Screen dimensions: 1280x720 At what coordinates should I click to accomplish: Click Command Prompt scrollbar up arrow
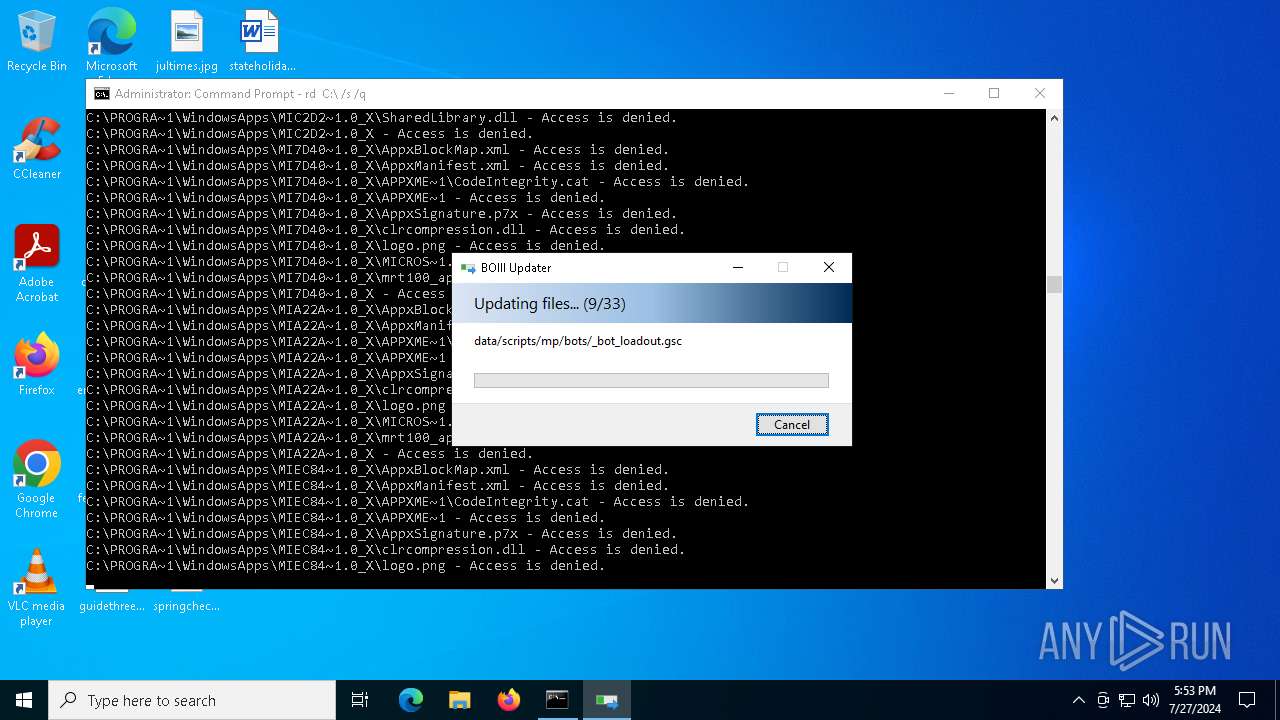(1054, 118)
